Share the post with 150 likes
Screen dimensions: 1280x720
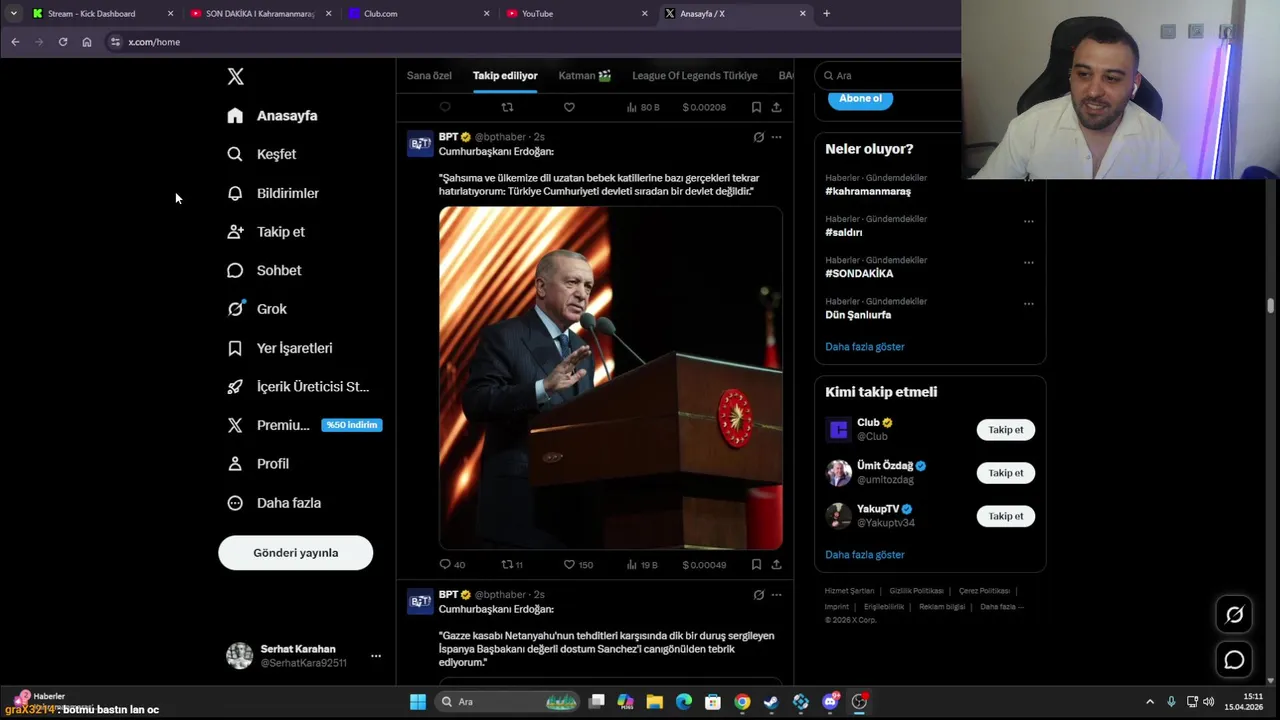click(x=776, y=565)
